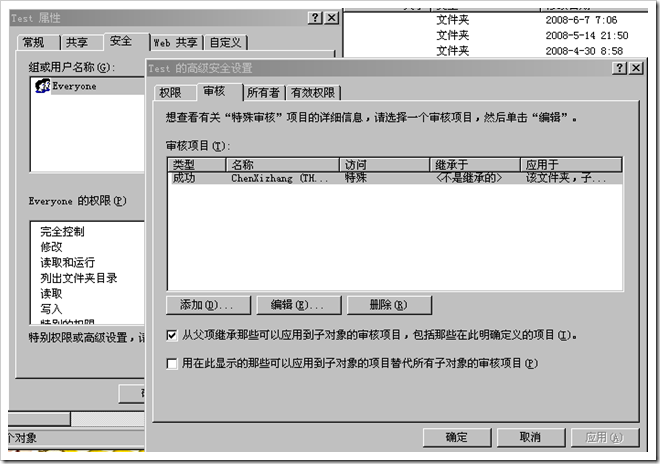660x464 pixels.
Task: Click the horizontal scrollbar in the Explorer window
Action: point(76,419)
